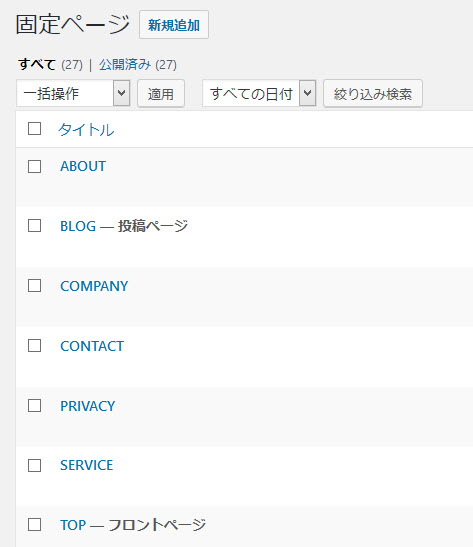Open the PRIVACY page link
The image size is (473, 547).
click(x=88, y=406)
